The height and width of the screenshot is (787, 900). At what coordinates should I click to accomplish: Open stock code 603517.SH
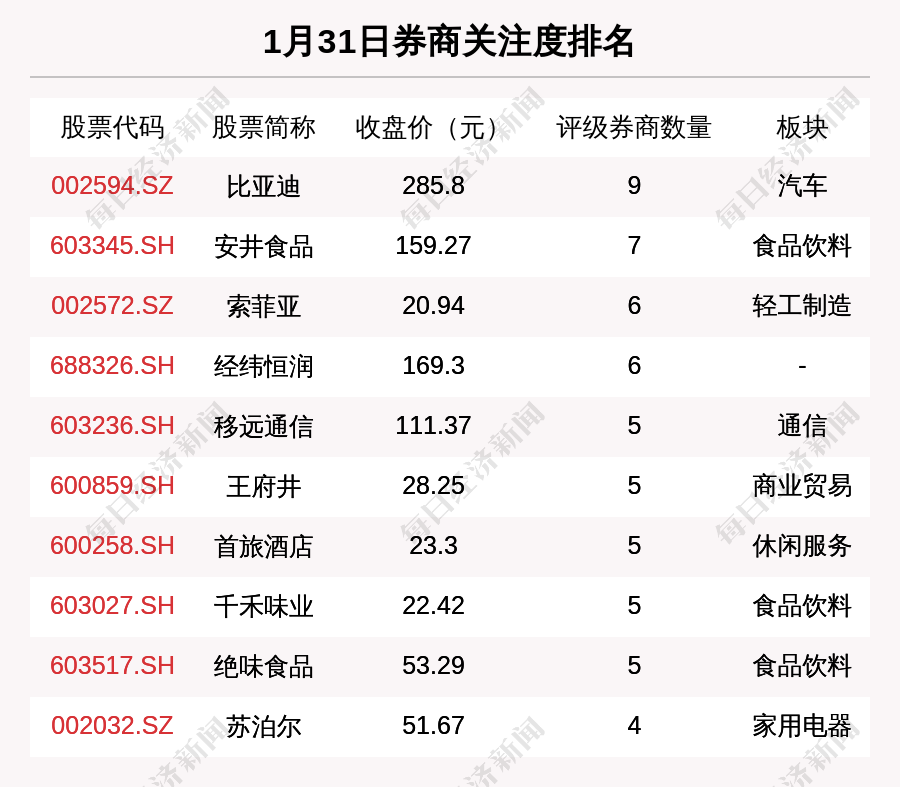[112, 666]
